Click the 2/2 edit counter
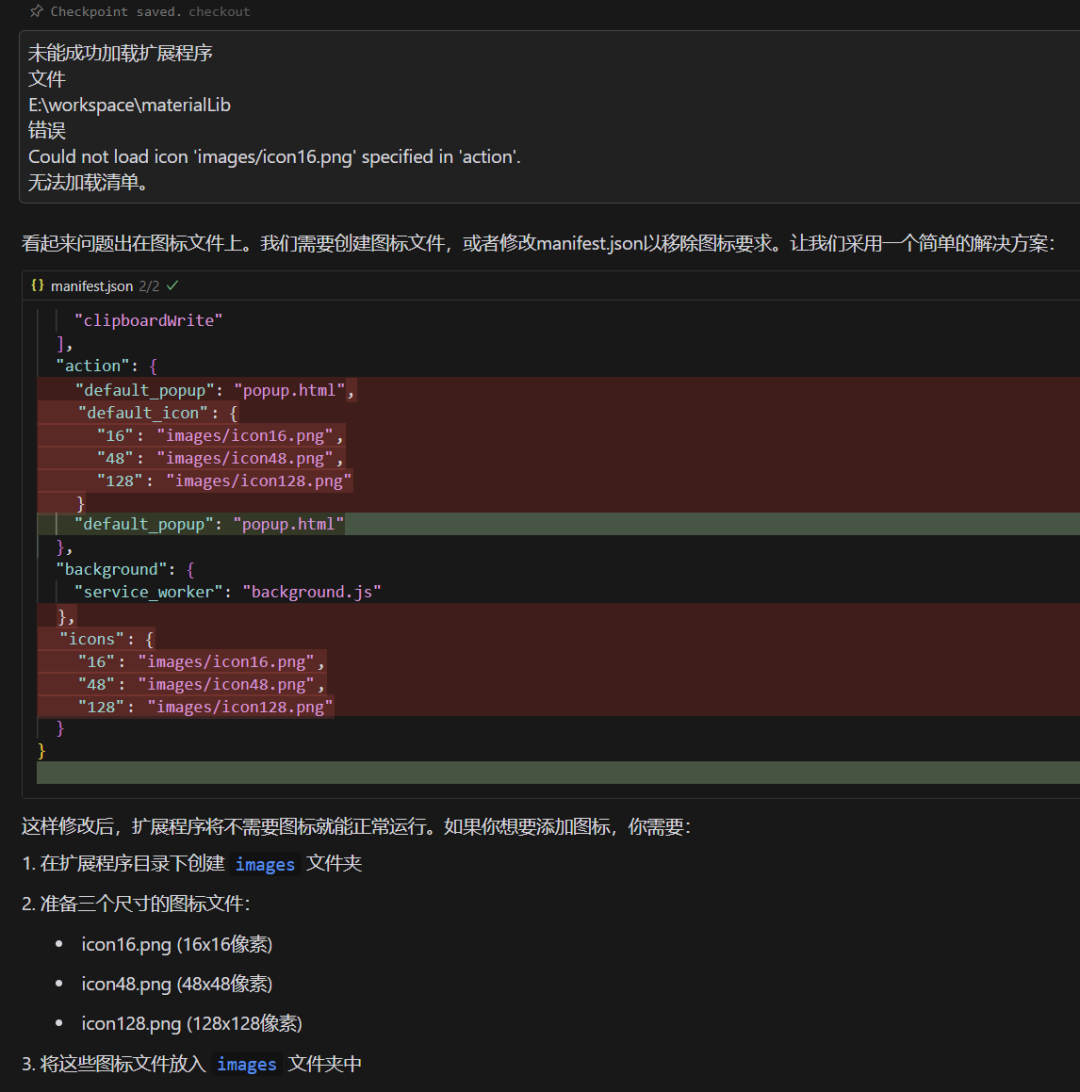1080x1092 pixels. pyautogui.click(x=149, y=286)
